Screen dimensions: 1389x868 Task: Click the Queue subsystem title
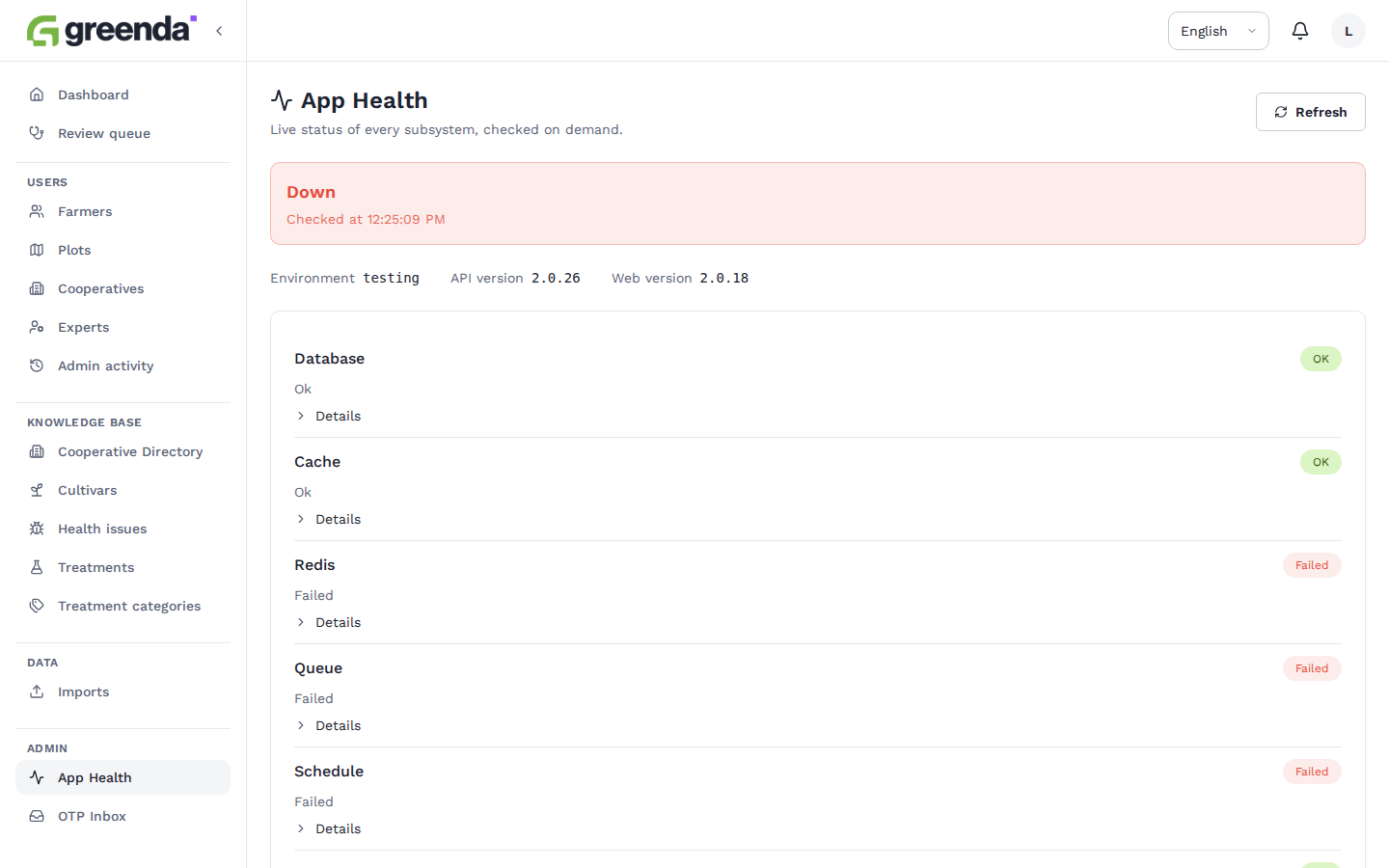(318, 668)
